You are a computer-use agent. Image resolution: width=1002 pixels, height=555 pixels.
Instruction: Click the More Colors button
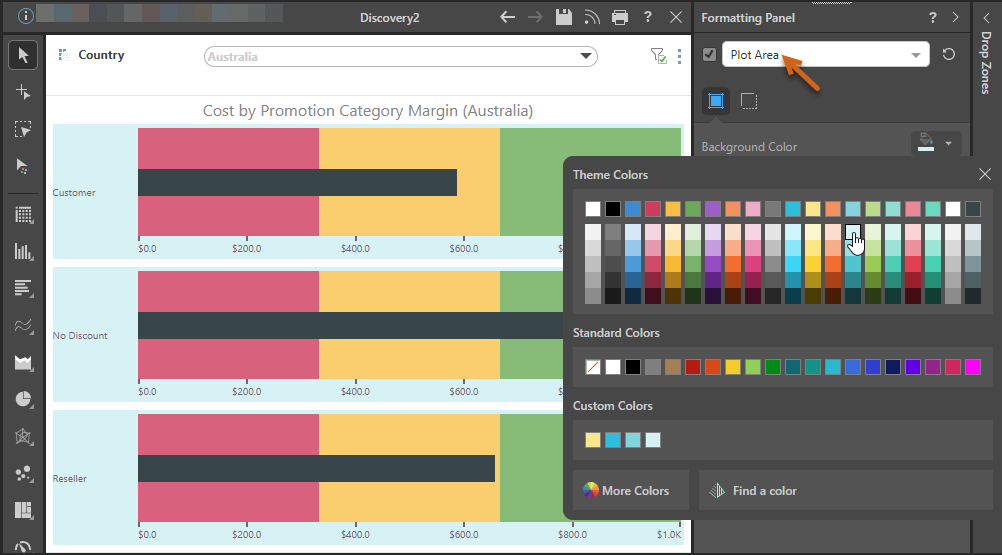(x=626, y=491)
